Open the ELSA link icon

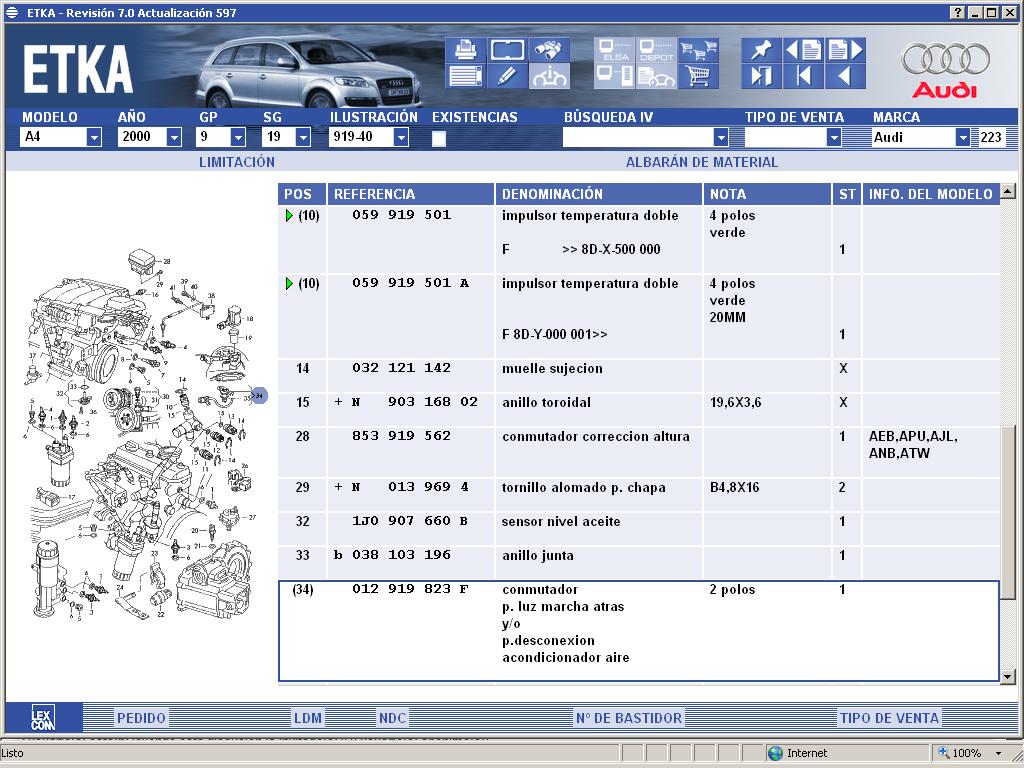pyautogui.click(x=615, y=50)
